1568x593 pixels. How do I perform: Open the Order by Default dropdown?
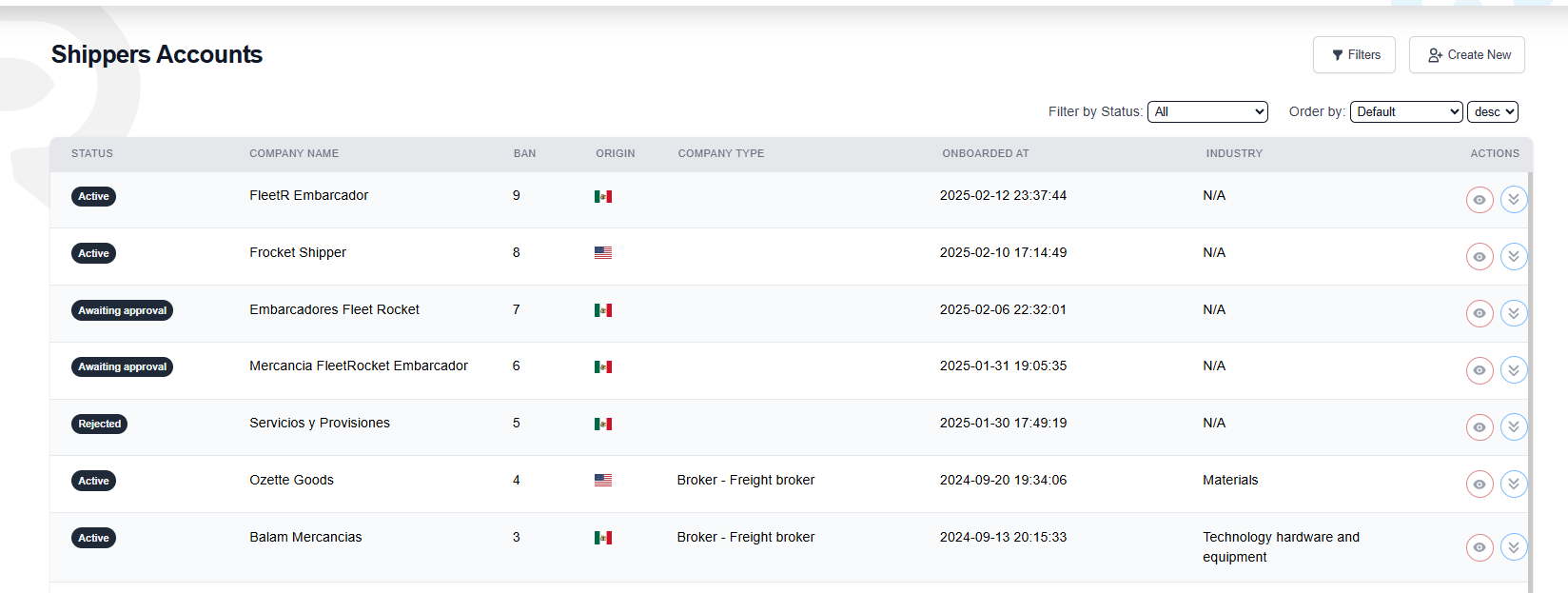click(1406, 112)
